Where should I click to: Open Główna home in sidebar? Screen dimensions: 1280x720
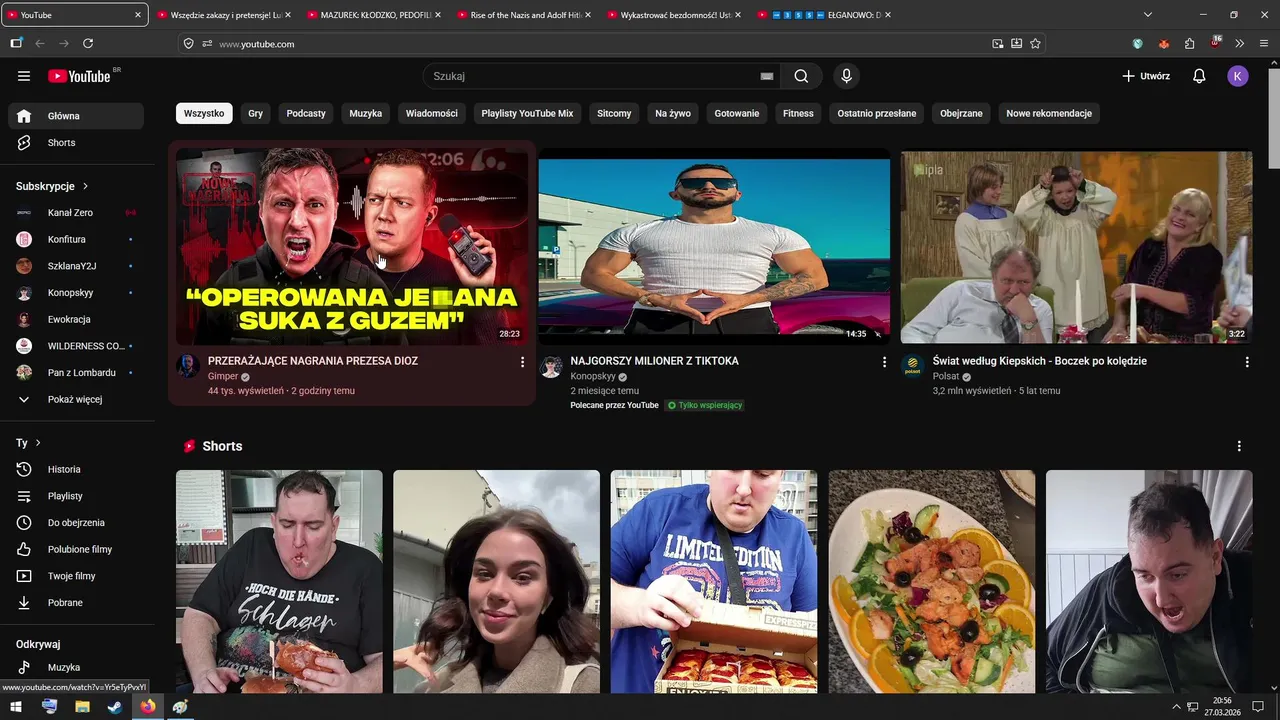coord(76,116)
